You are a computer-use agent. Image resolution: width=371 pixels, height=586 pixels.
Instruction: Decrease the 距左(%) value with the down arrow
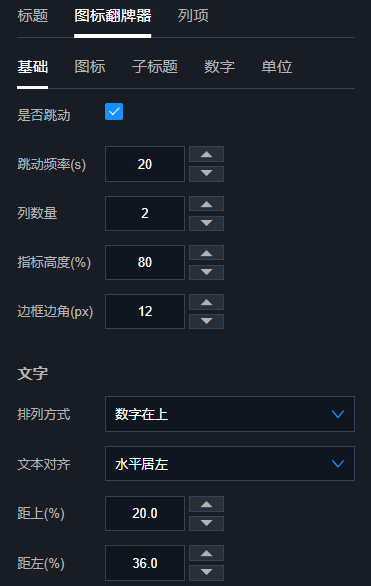(206, 572)
